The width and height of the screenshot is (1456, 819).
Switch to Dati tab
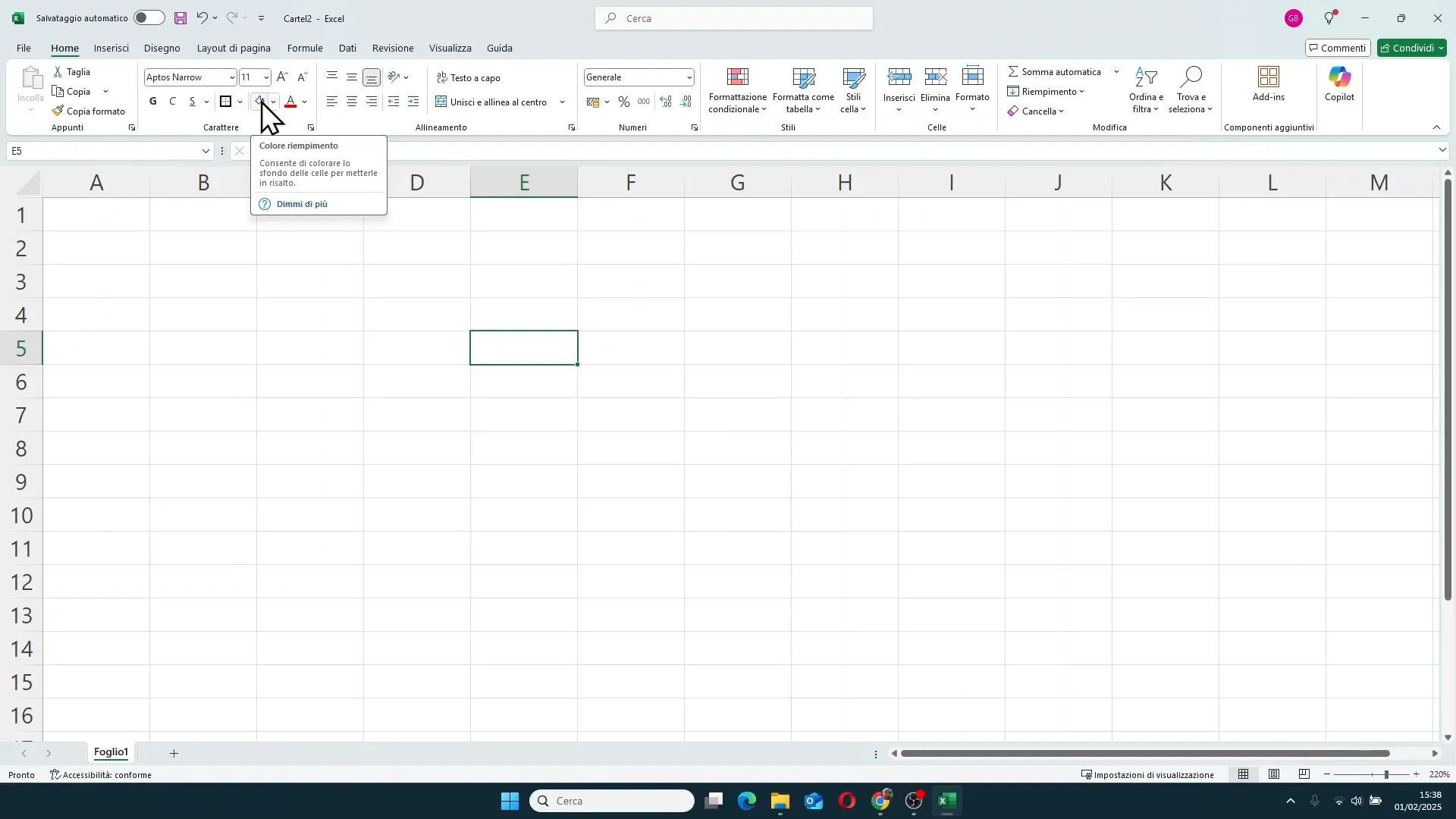347,48
